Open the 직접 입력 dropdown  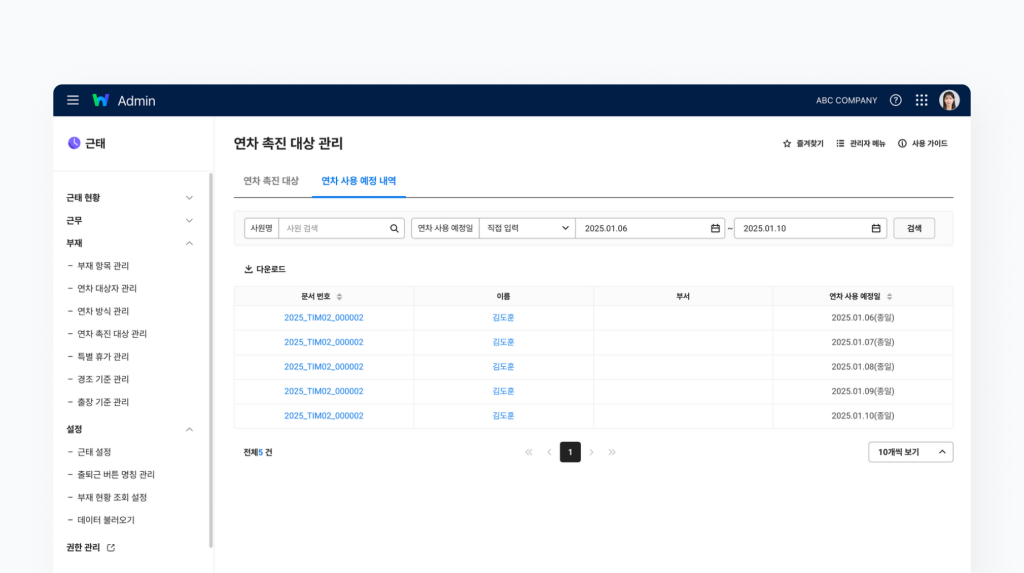point(527,228)
